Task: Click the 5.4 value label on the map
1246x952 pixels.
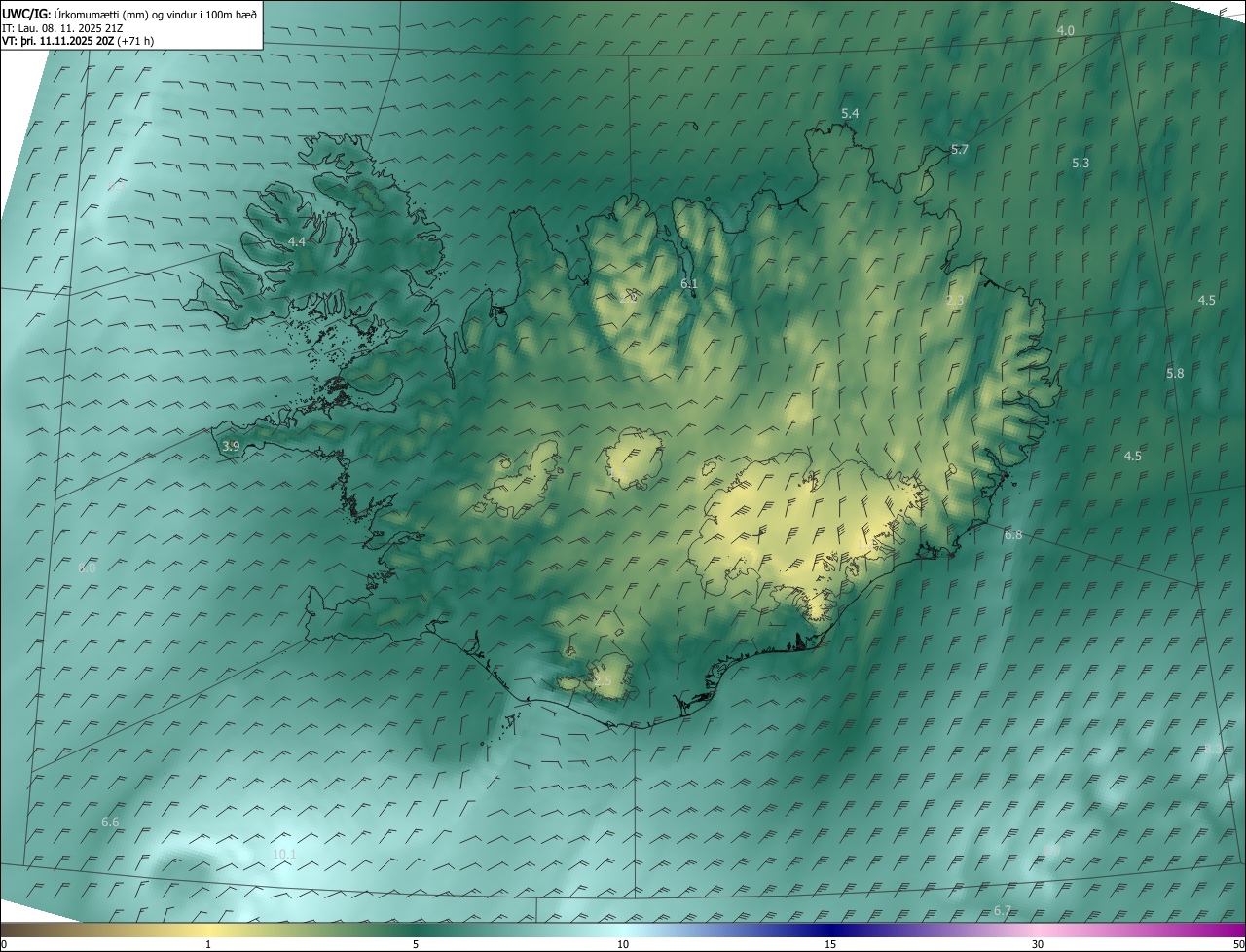Action: point(850,114)
